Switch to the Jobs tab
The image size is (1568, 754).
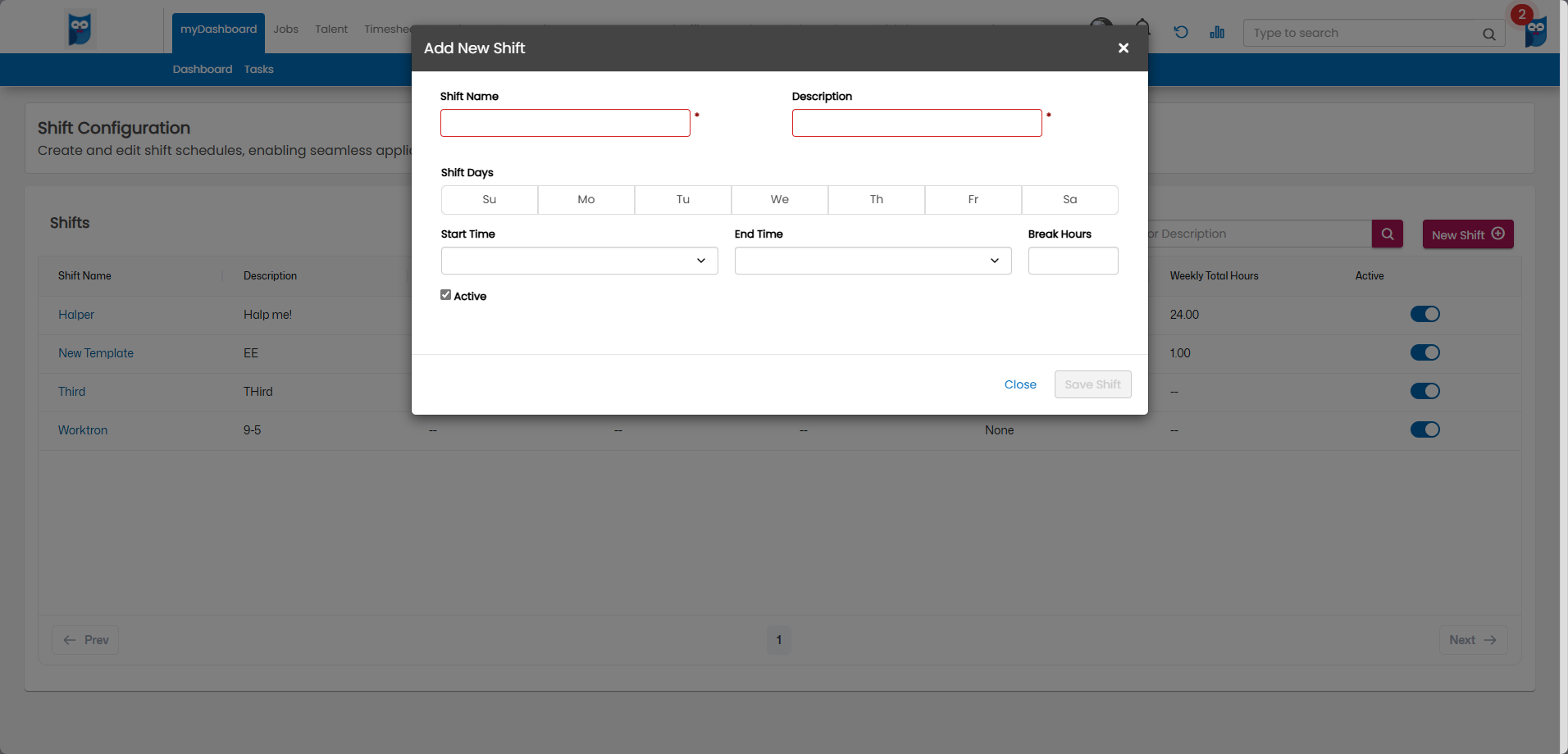tap(285, 30)
